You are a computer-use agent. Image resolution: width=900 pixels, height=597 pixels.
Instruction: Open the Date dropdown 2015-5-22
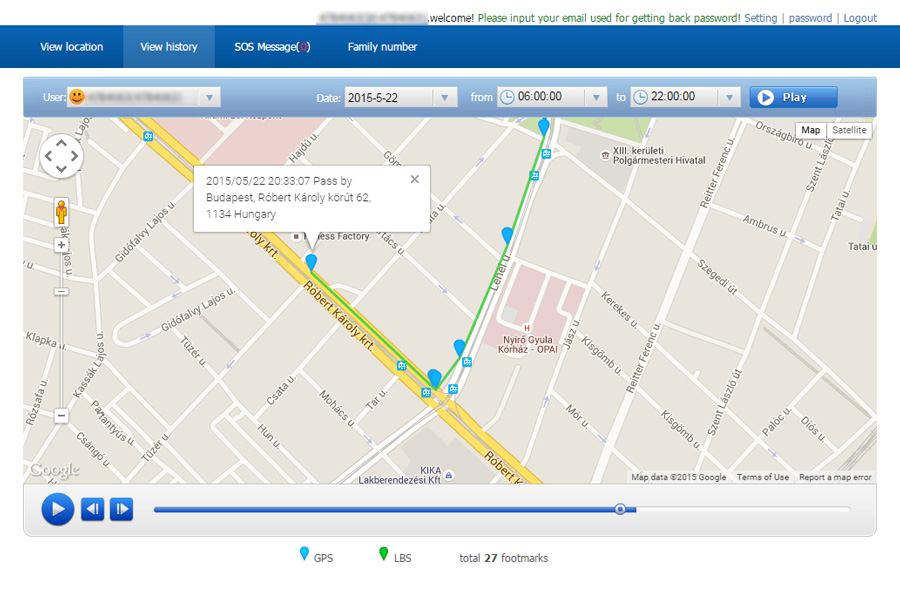click(x=445, y=97)
